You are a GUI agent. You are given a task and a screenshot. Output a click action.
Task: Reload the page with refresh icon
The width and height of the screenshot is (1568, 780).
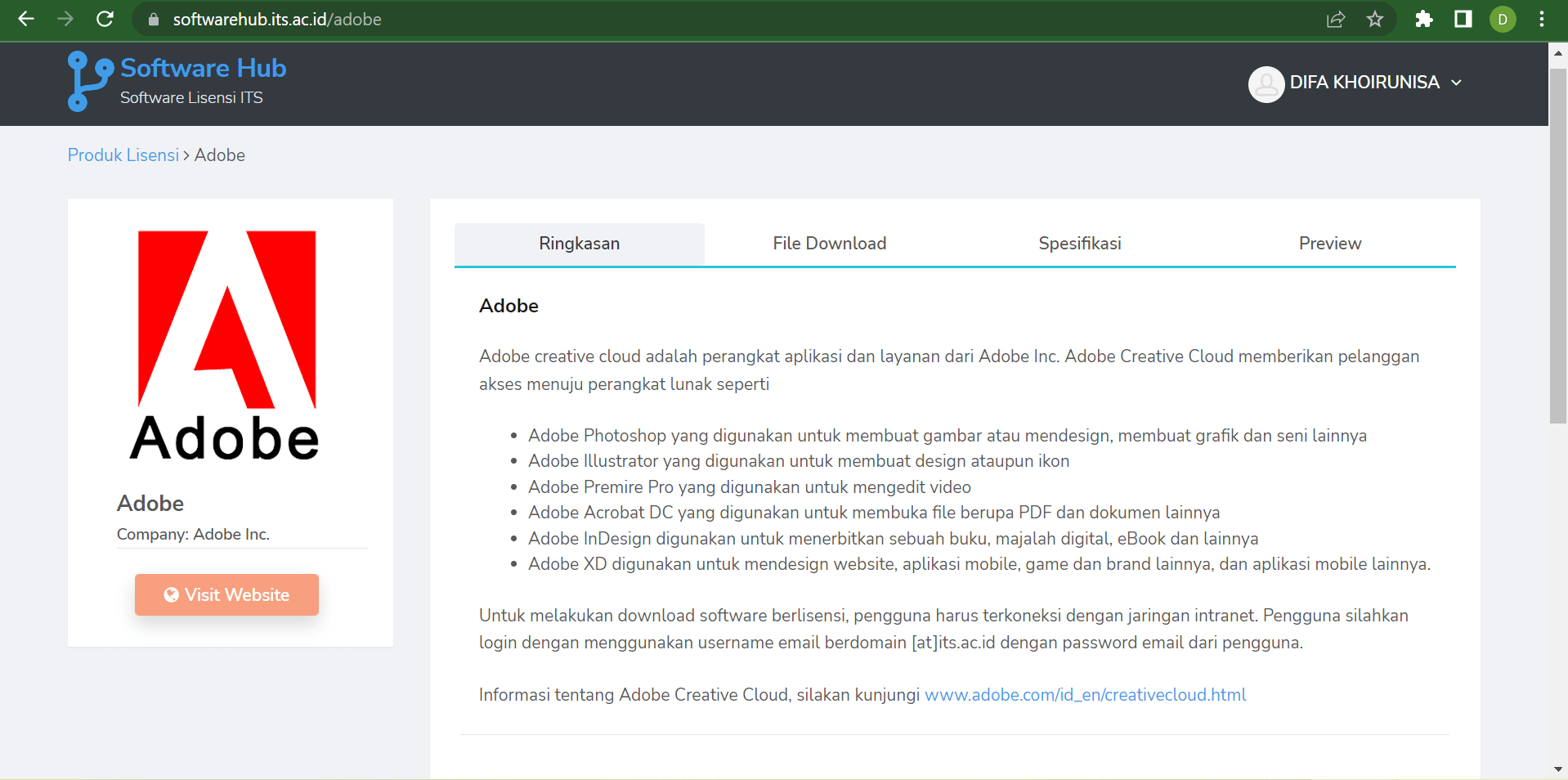pyautogui.click(x=105, y=19)
